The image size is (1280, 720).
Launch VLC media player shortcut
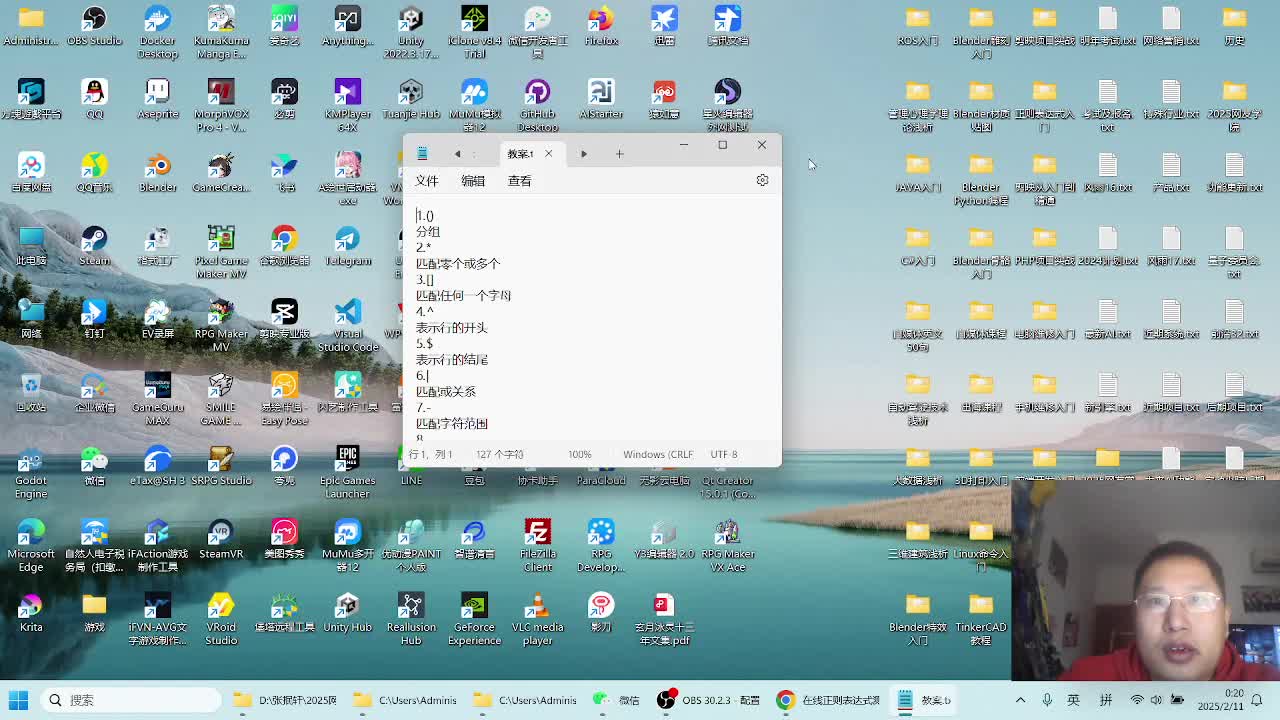537,618
